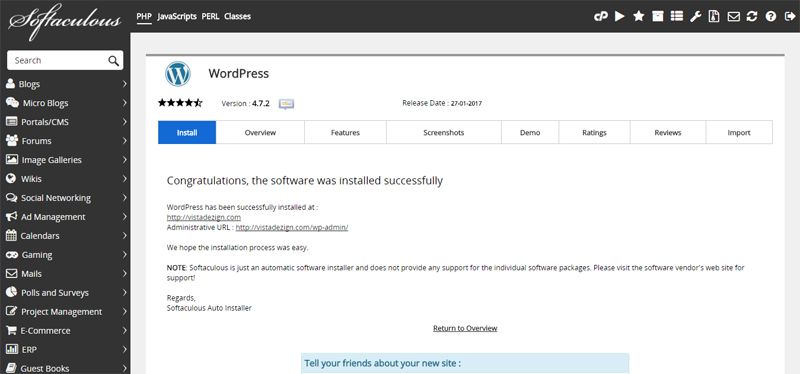This screenshot has width=800, height=374.
Task: Click 'Tell your friends about your new site' heading
Action: tap(383, 363)
